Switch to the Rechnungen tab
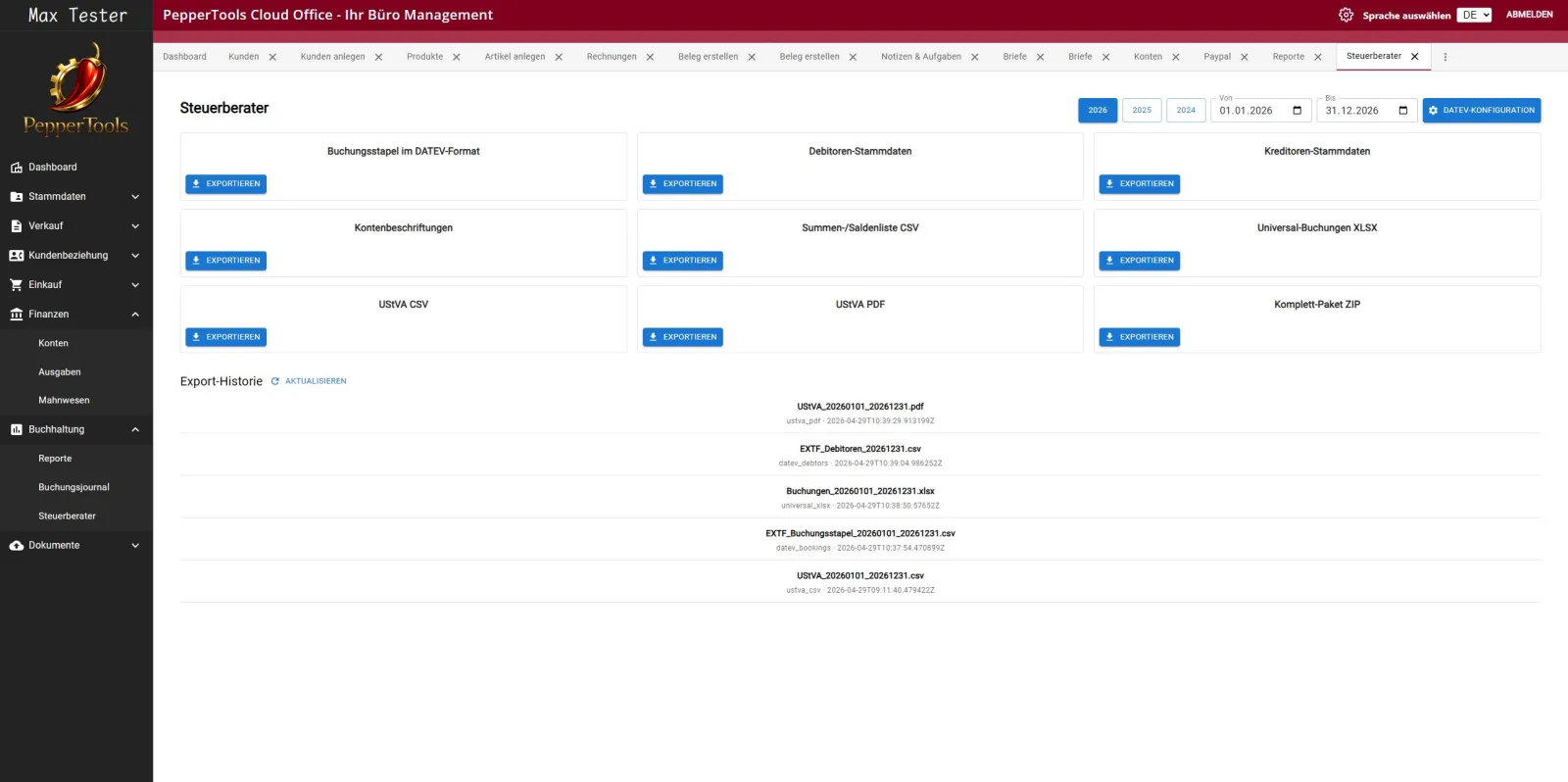1568x782 pixels. [612, 57]
